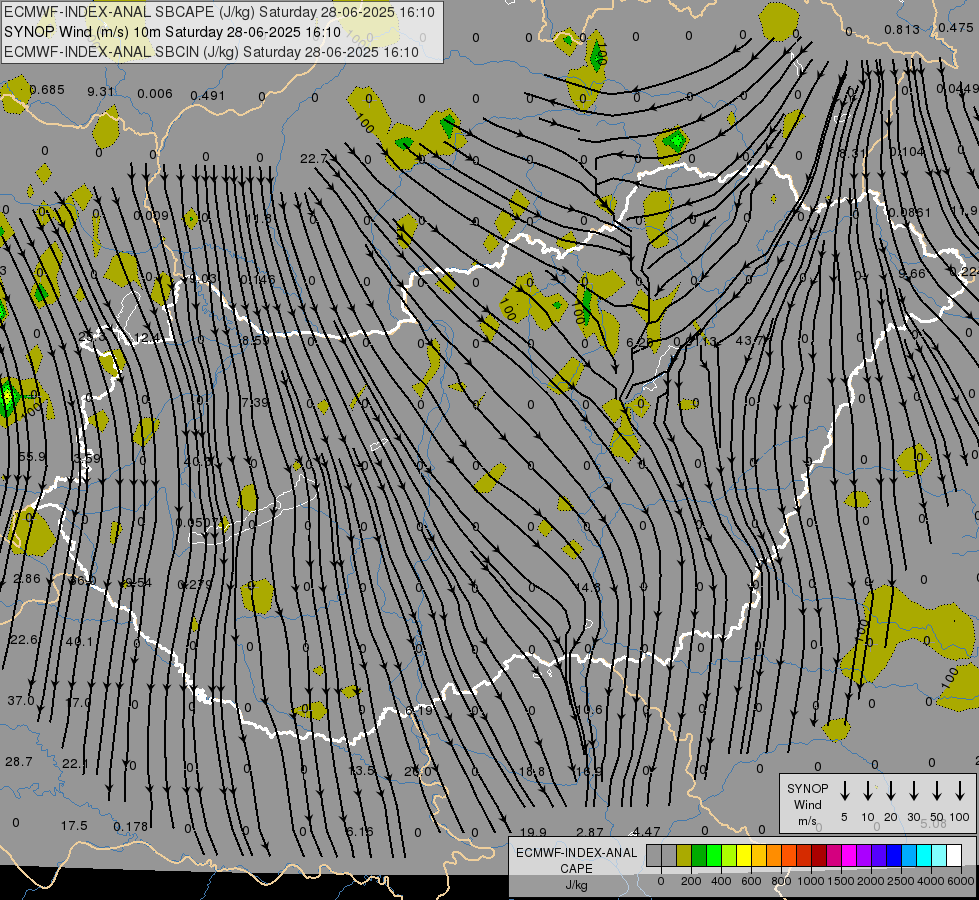The height and width of the screenshot is (900, 979).
Task: Click the 'SYNOP Wind m/s' legend label
Action: 807,804
